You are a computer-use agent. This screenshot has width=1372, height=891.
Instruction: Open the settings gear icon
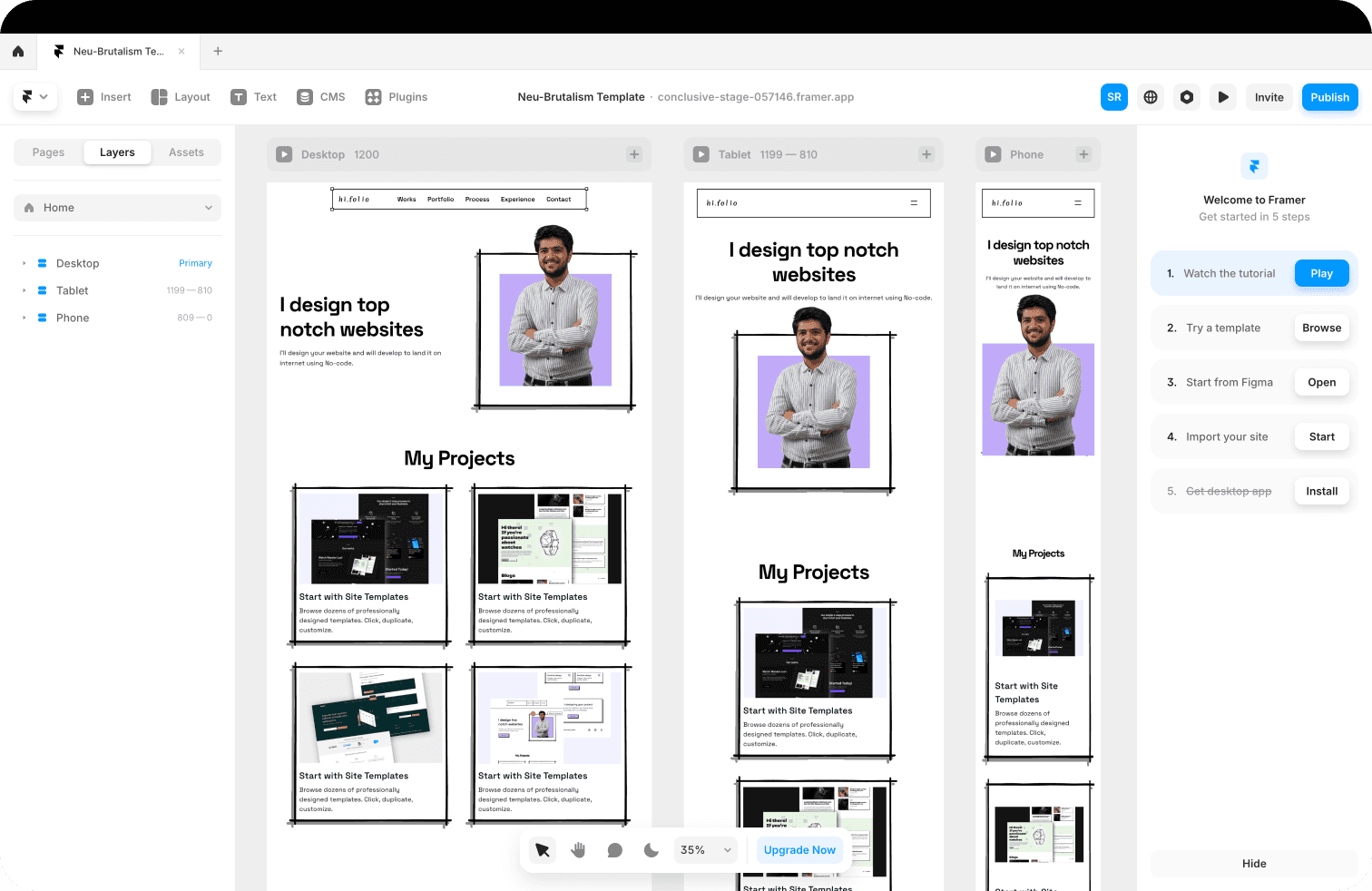pyautogui.click(x=1187, y=97)
